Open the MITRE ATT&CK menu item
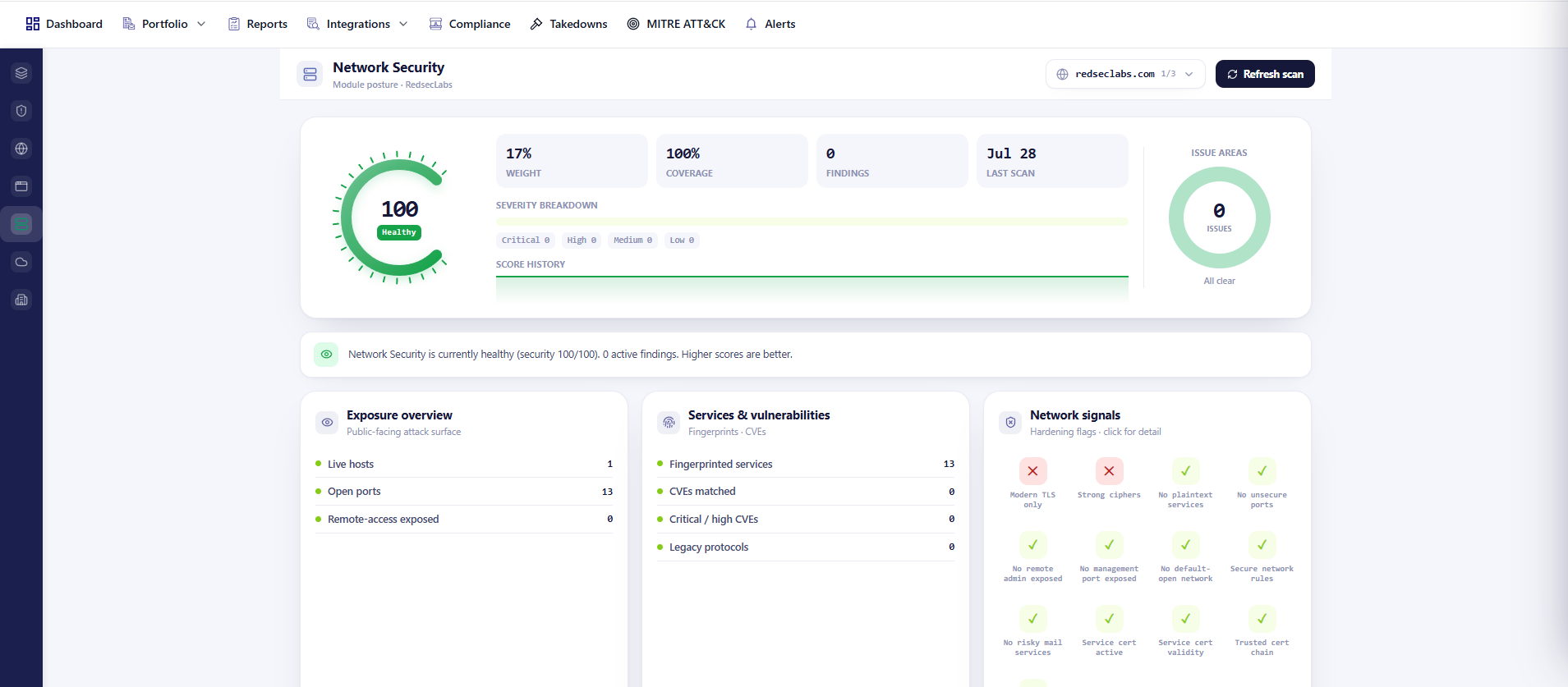Viewport: 1568px width, 687px height. [676, 24]
